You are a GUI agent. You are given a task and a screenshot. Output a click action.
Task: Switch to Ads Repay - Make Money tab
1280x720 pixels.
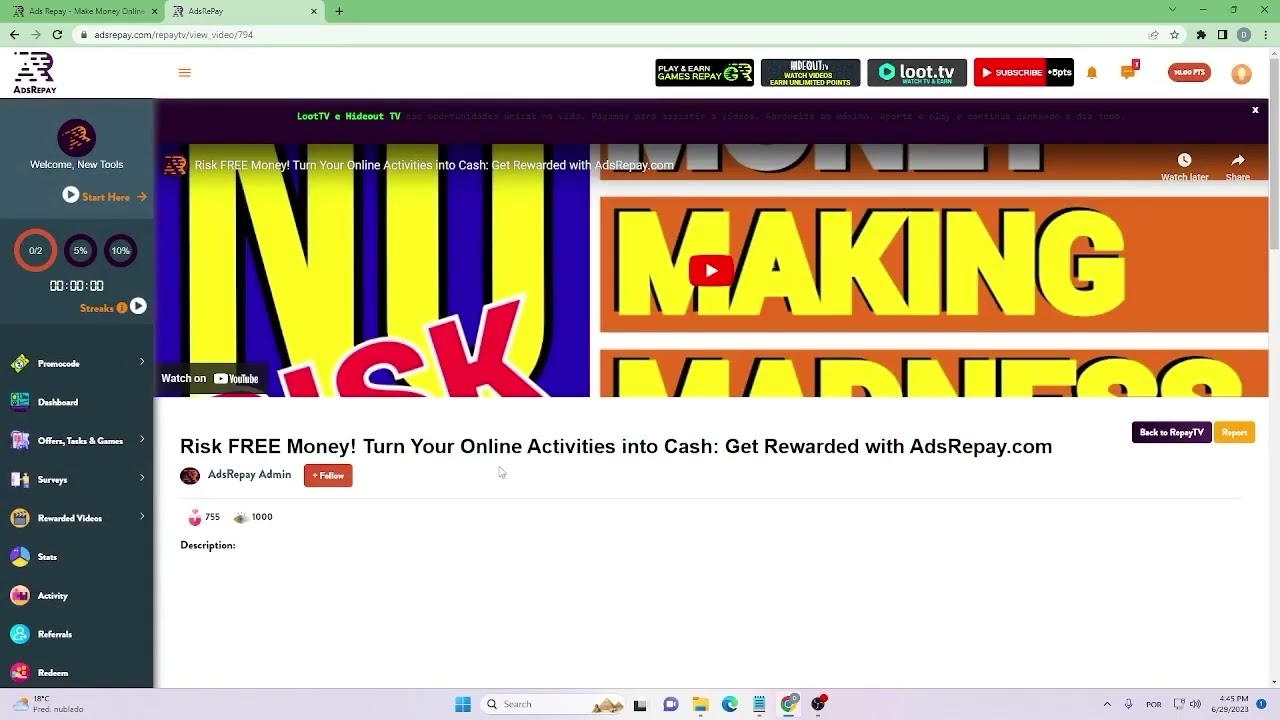point(83,11)
